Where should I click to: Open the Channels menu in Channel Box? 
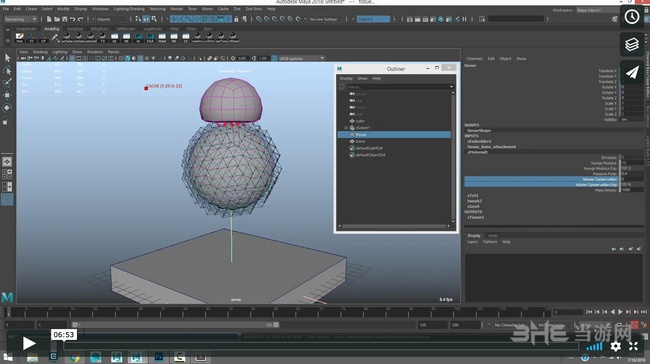pyautogui.click(x=474, y=59)
